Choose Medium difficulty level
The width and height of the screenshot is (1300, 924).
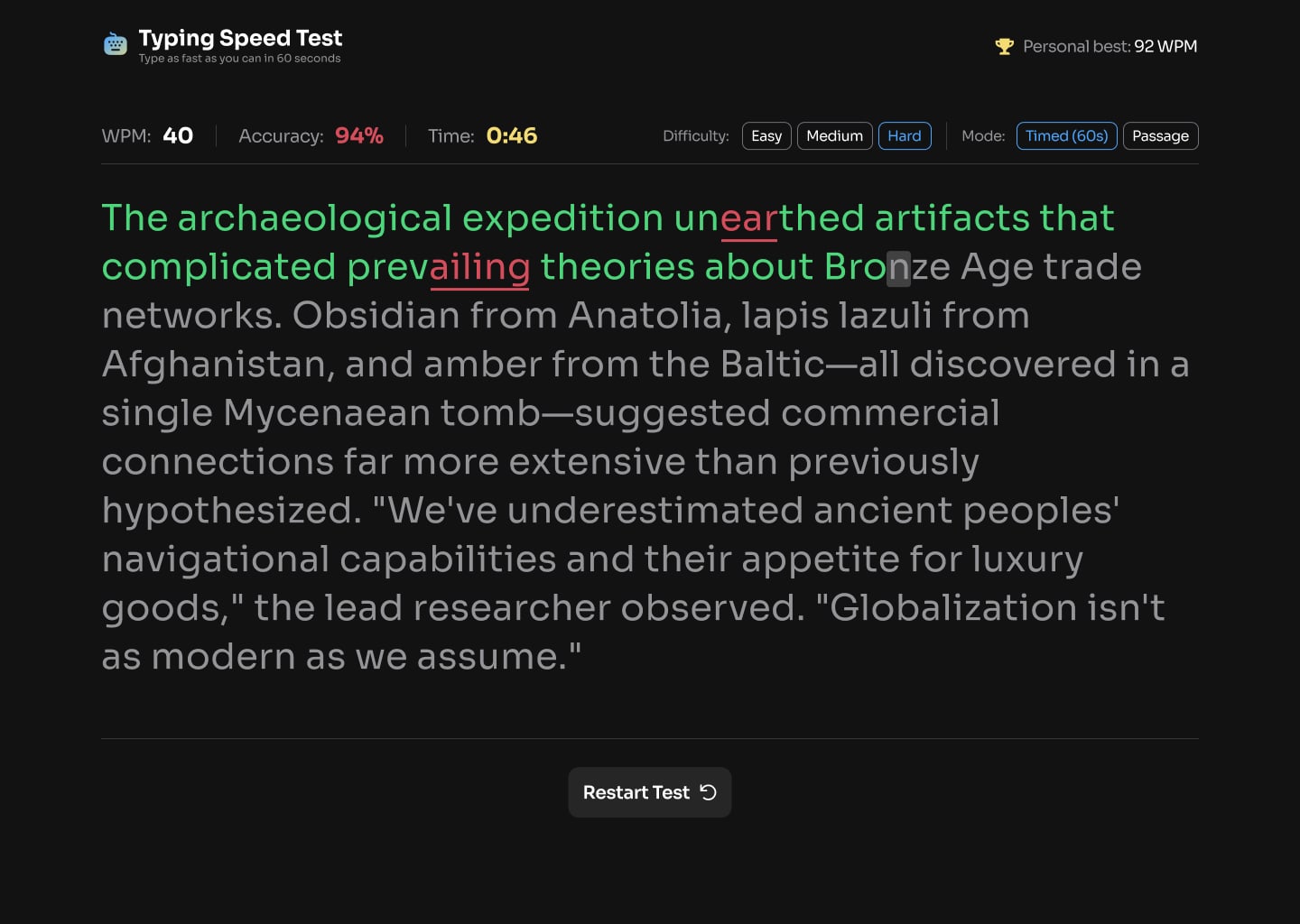[834, 136]
